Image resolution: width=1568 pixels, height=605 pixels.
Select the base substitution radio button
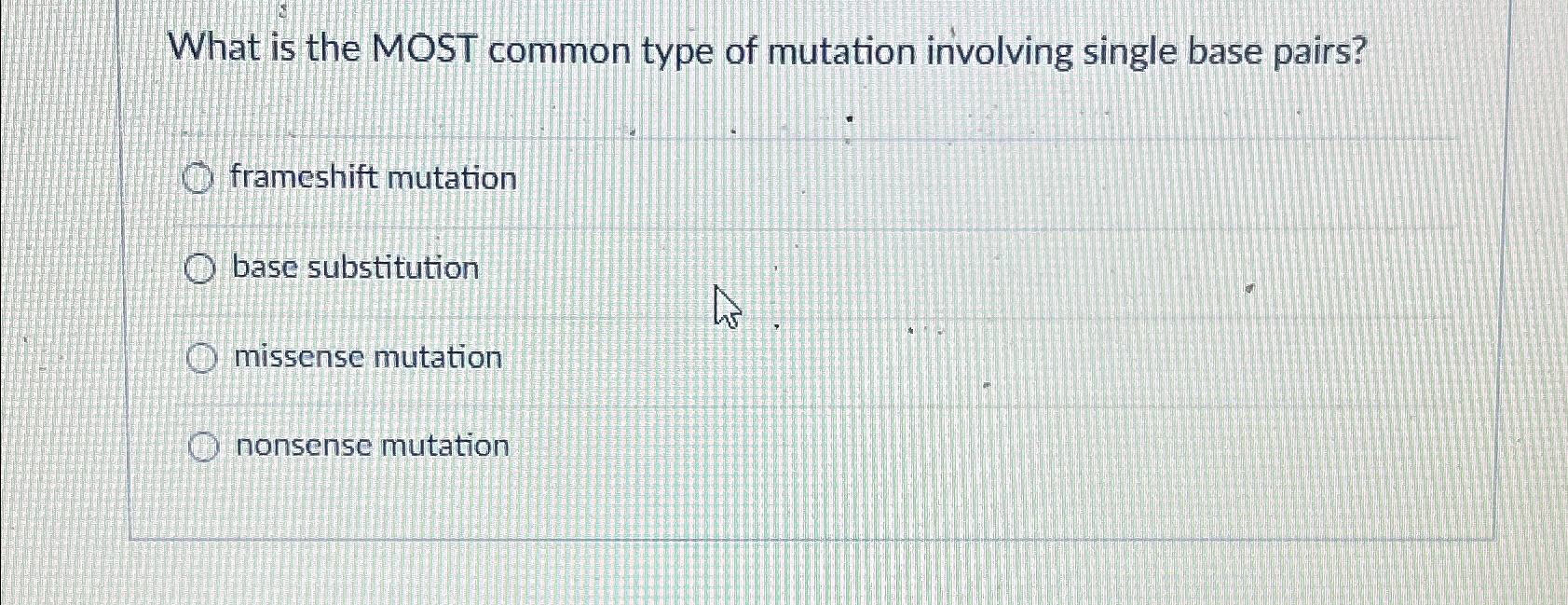point(199,269)
